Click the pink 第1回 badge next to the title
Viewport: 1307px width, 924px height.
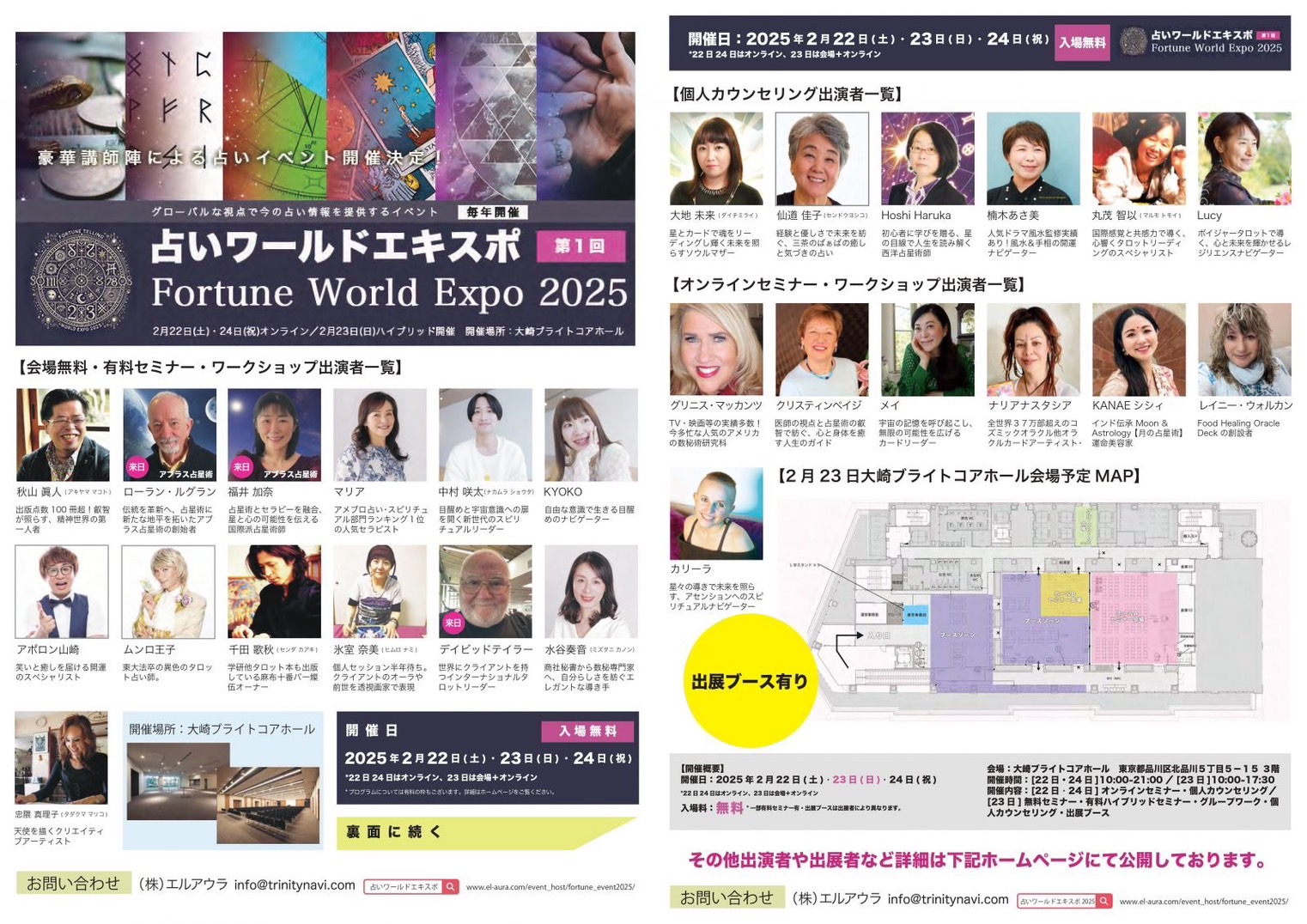(x=580, y=246)
